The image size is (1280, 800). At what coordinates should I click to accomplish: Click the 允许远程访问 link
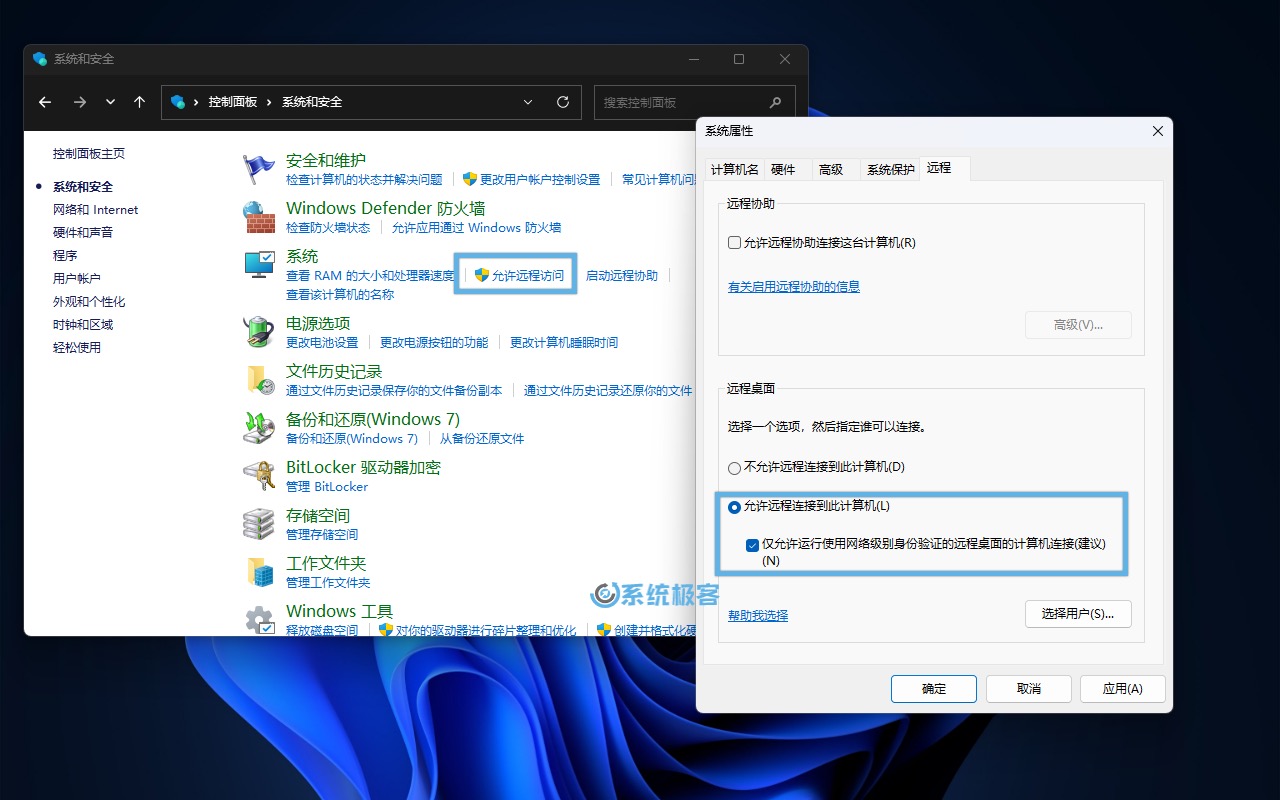[528, 275]
